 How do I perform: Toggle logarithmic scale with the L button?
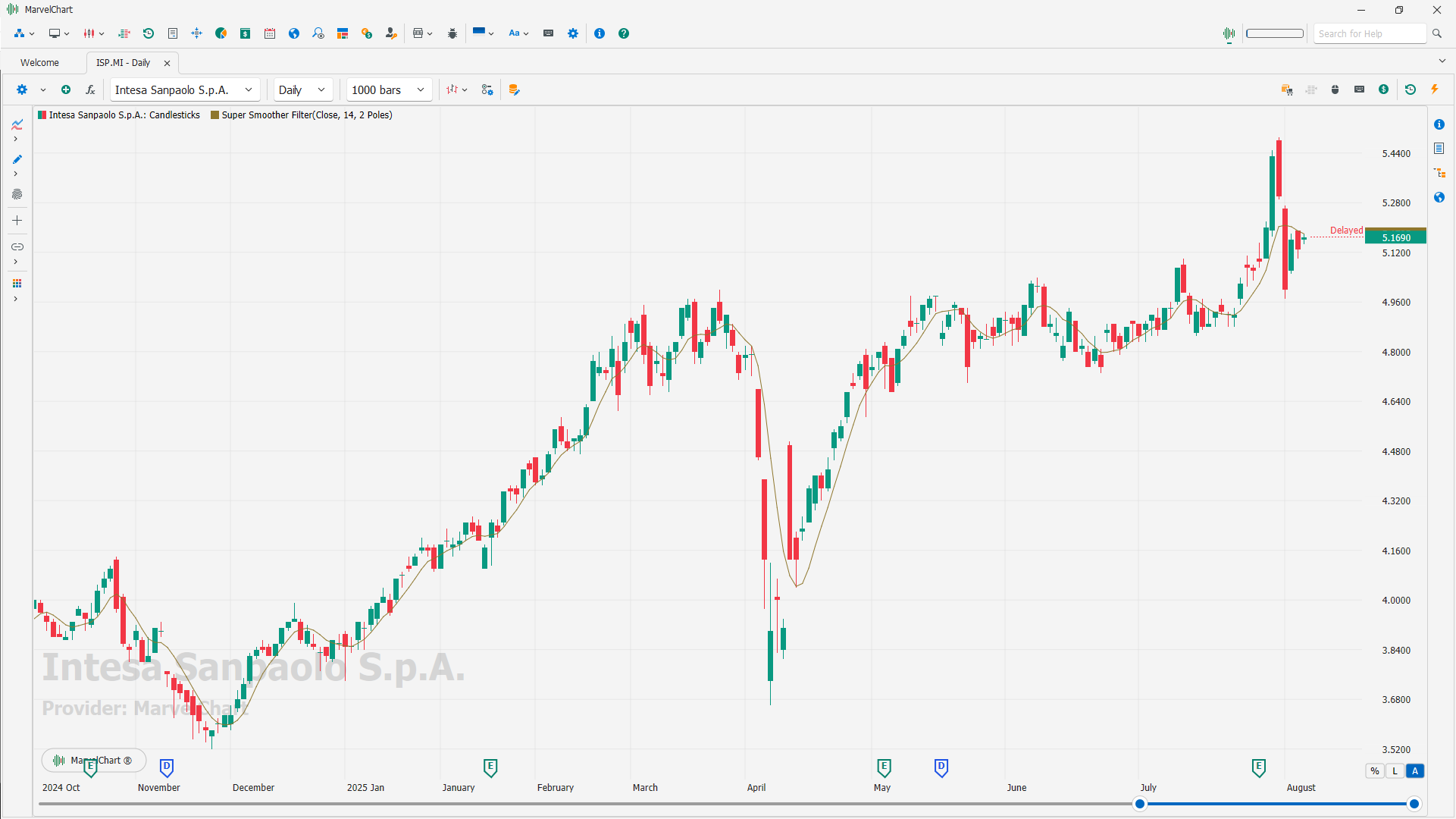click(x=1395, y=770)
